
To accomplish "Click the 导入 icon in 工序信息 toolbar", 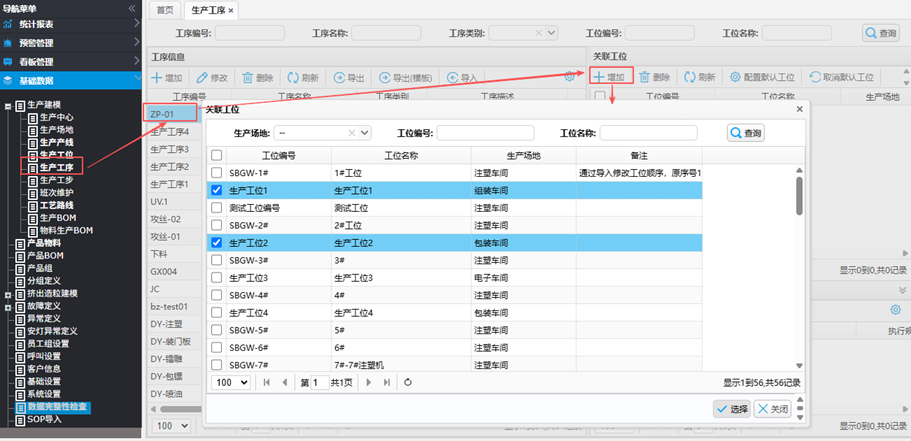I will pos(453,78).
